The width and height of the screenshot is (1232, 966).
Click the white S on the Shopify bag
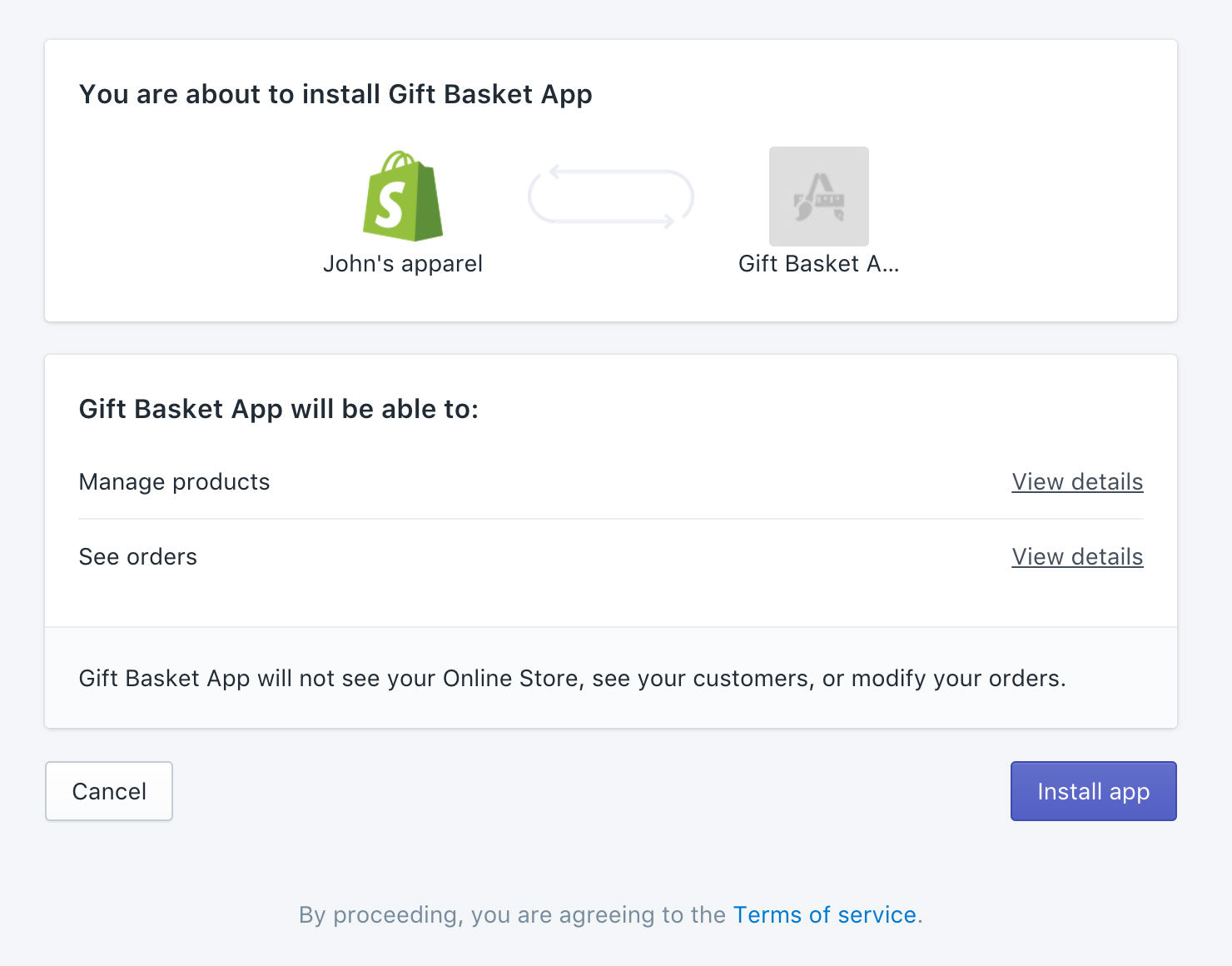click(390, 205)
